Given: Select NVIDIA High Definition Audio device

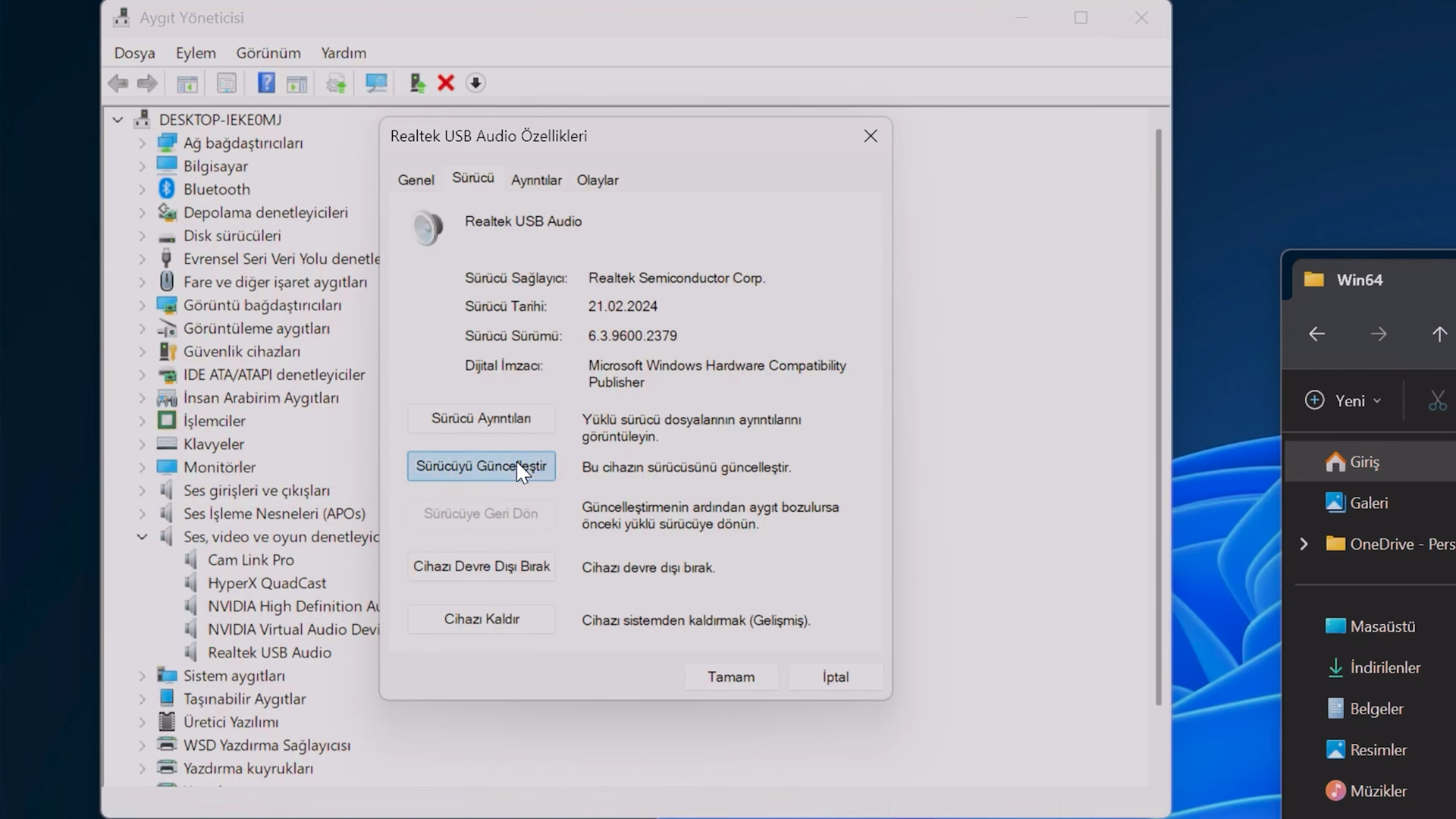Looking at the screenshot, I should 293,606.
